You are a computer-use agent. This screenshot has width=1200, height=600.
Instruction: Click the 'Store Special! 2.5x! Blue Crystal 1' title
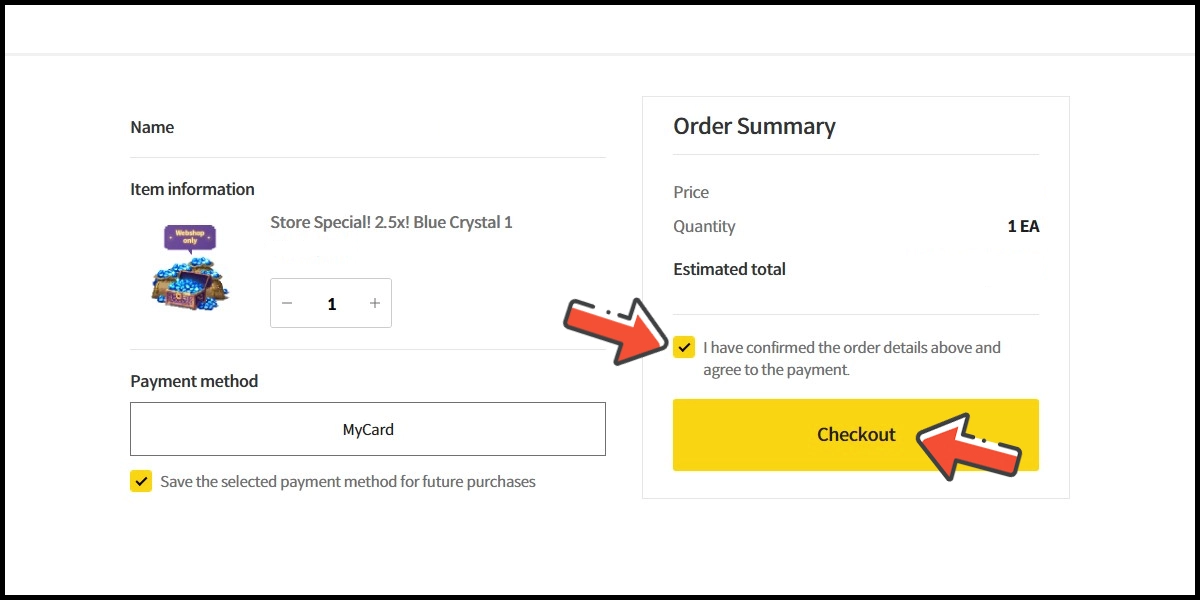(391, 222)
